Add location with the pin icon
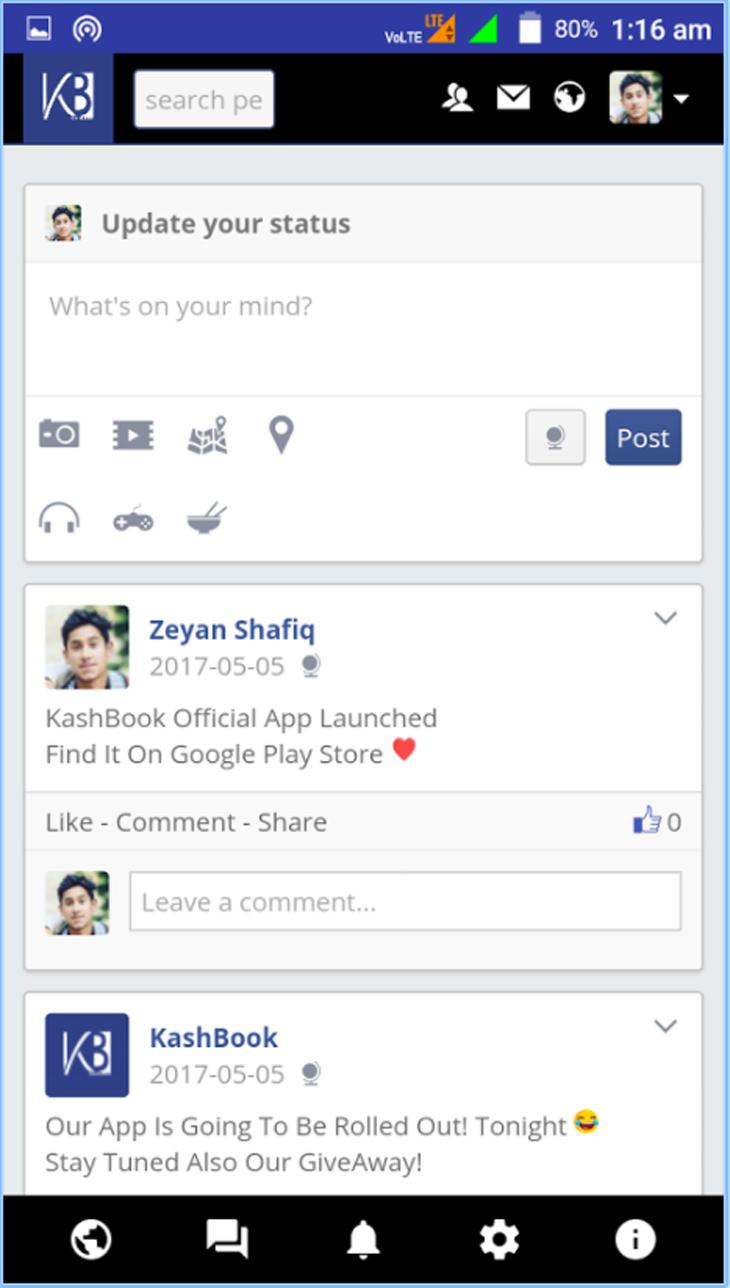Viewport: 730px width, 1288px height. click(x=282, y=435)
